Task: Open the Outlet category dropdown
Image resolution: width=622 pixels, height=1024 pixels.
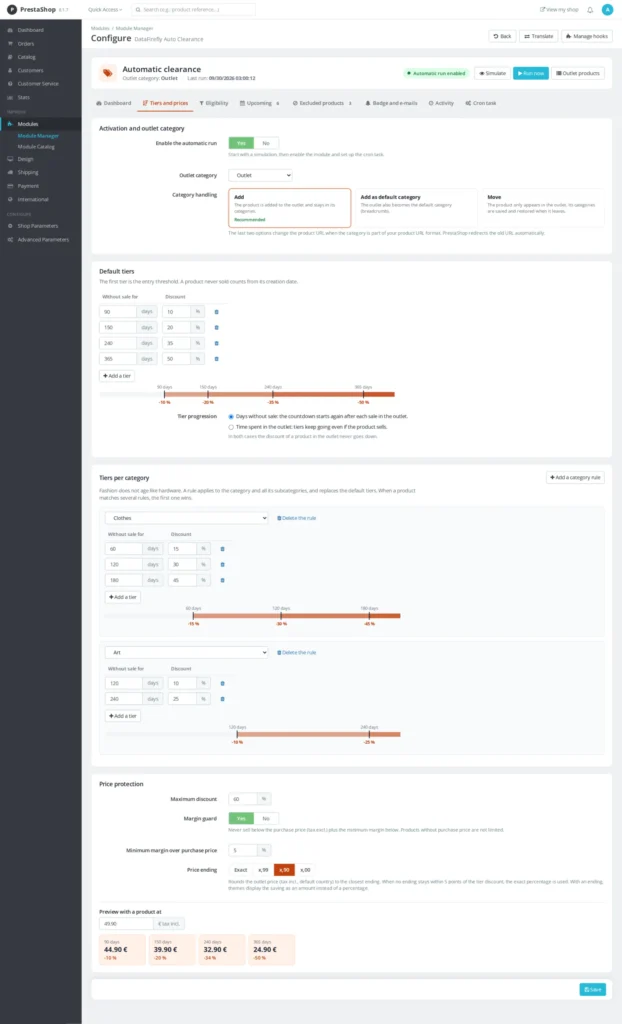Action: click(x=260, y=175)
